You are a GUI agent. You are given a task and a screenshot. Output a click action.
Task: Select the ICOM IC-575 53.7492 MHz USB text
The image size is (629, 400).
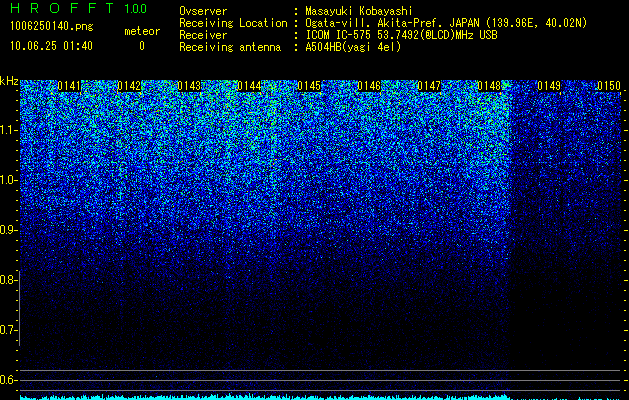click(x=401, y=35)
